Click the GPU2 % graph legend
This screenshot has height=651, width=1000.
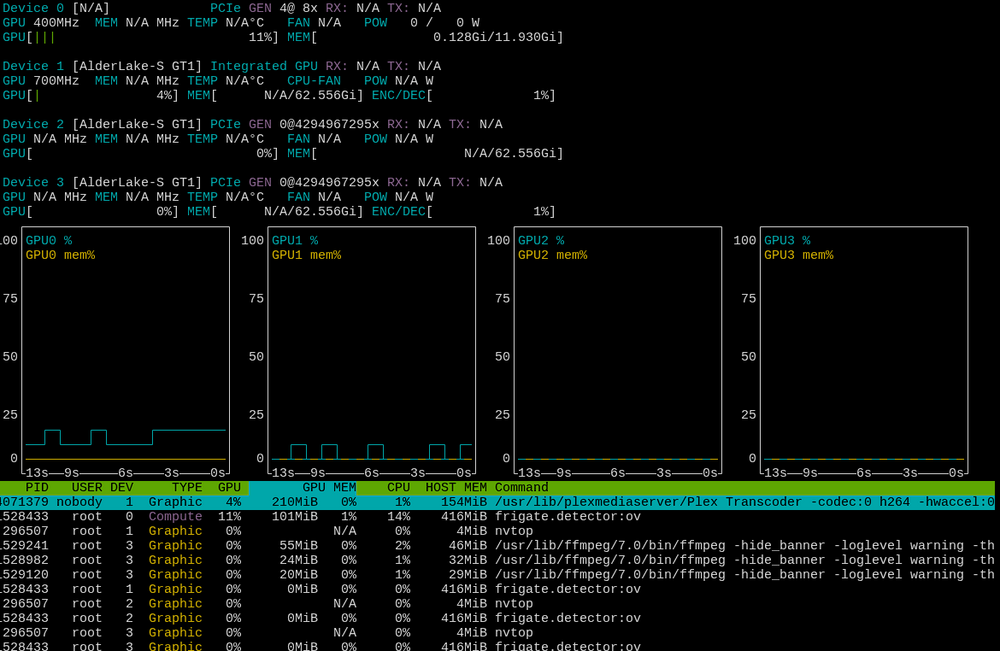tap(541, 240)
